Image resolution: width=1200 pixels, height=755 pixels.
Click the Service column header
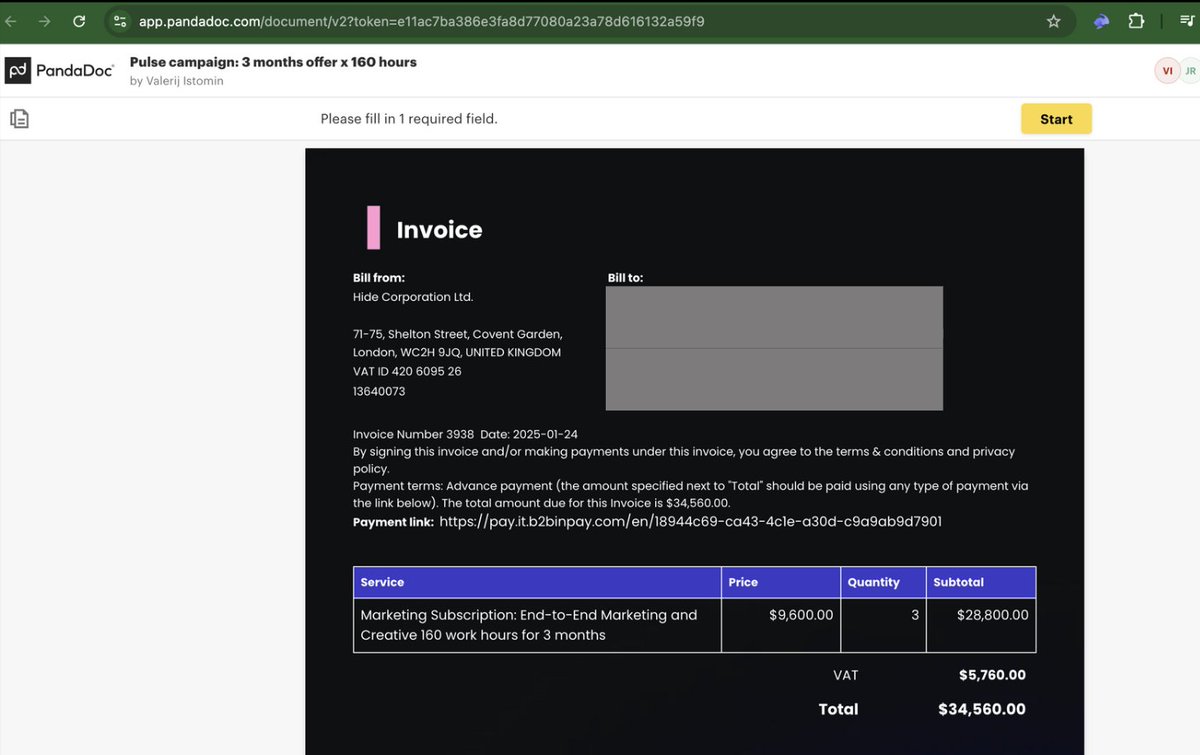[x=537, y=582]
